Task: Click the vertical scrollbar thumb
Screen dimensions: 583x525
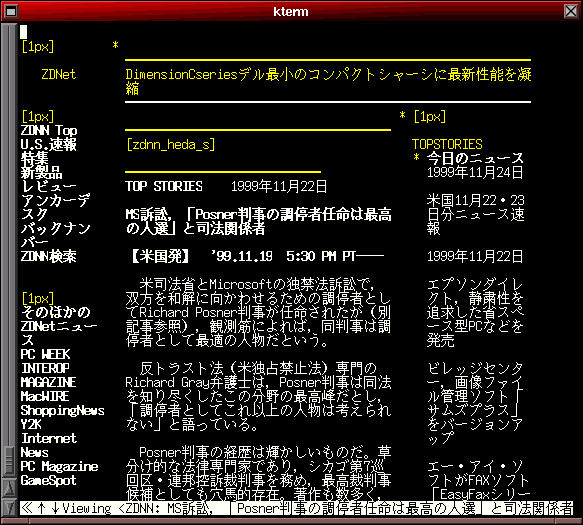Action: click(9, 461)
